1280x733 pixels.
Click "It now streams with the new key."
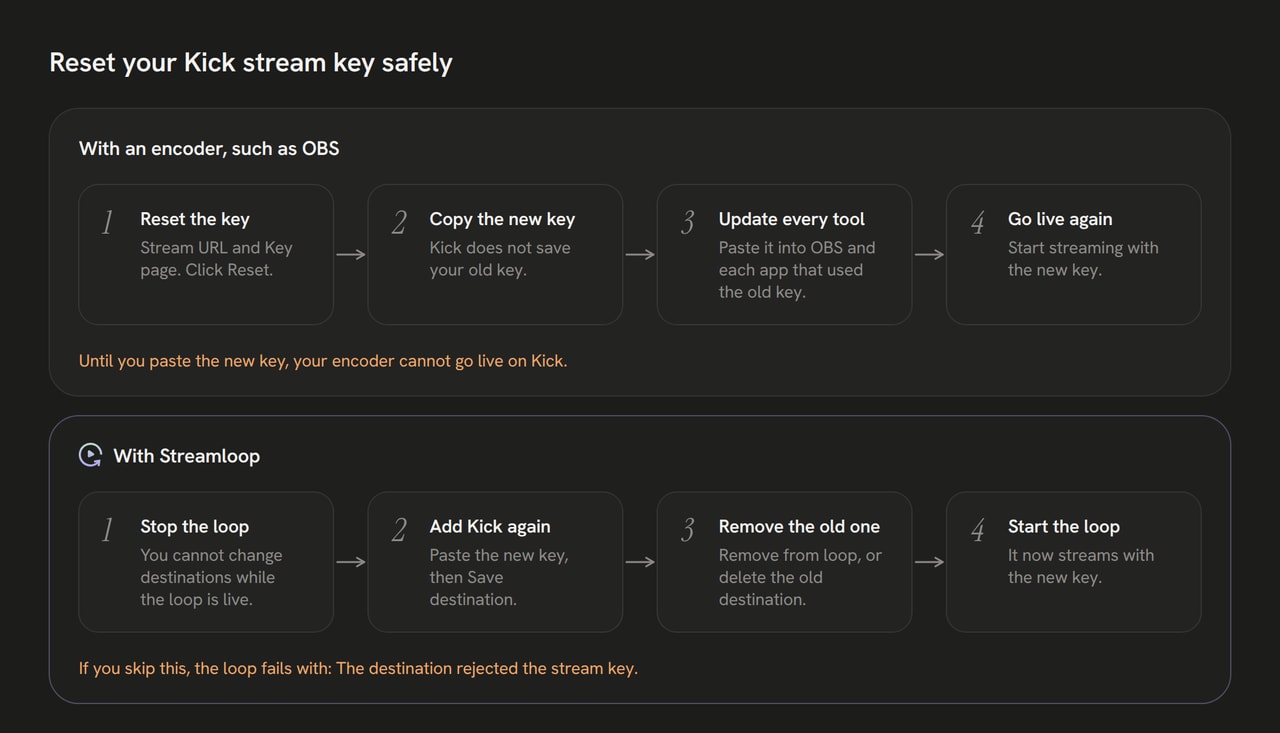pos(1081,566)
